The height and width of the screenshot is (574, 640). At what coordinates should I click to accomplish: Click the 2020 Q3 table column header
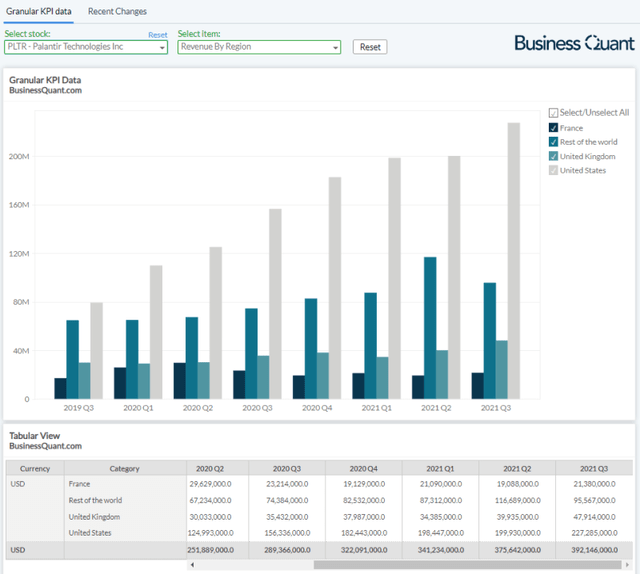coord(287,469)
